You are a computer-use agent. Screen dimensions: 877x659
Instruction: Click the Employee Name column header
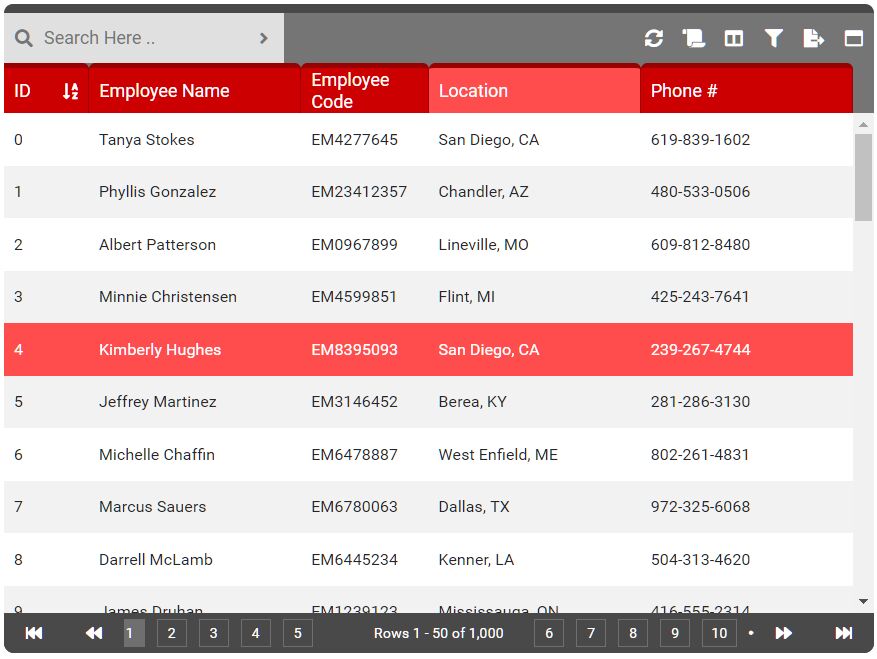click(x=195, y=90)
